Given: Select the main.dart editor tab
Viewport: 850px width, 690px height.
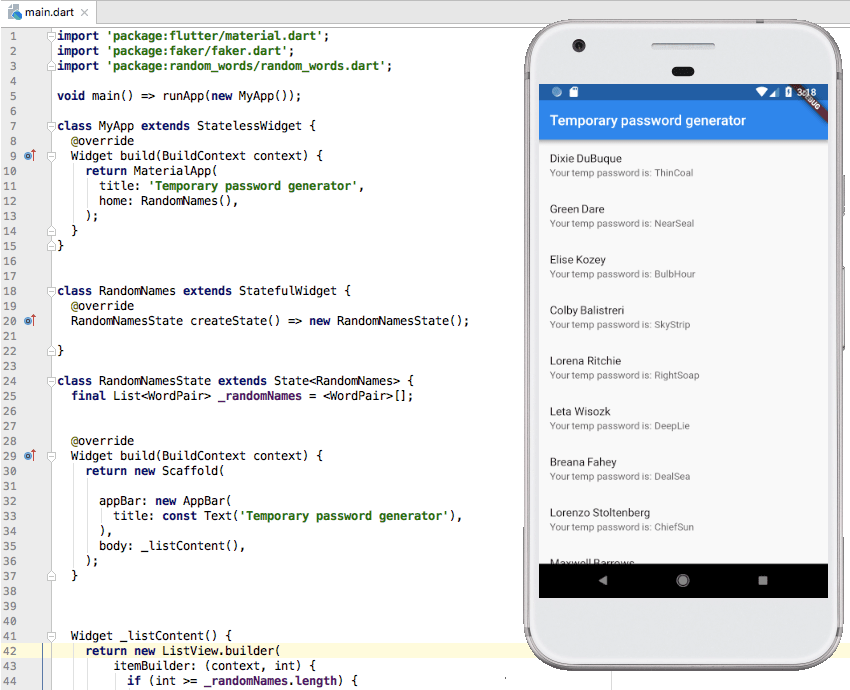Looking at the screenshot, I should click(x=48, y=12).
